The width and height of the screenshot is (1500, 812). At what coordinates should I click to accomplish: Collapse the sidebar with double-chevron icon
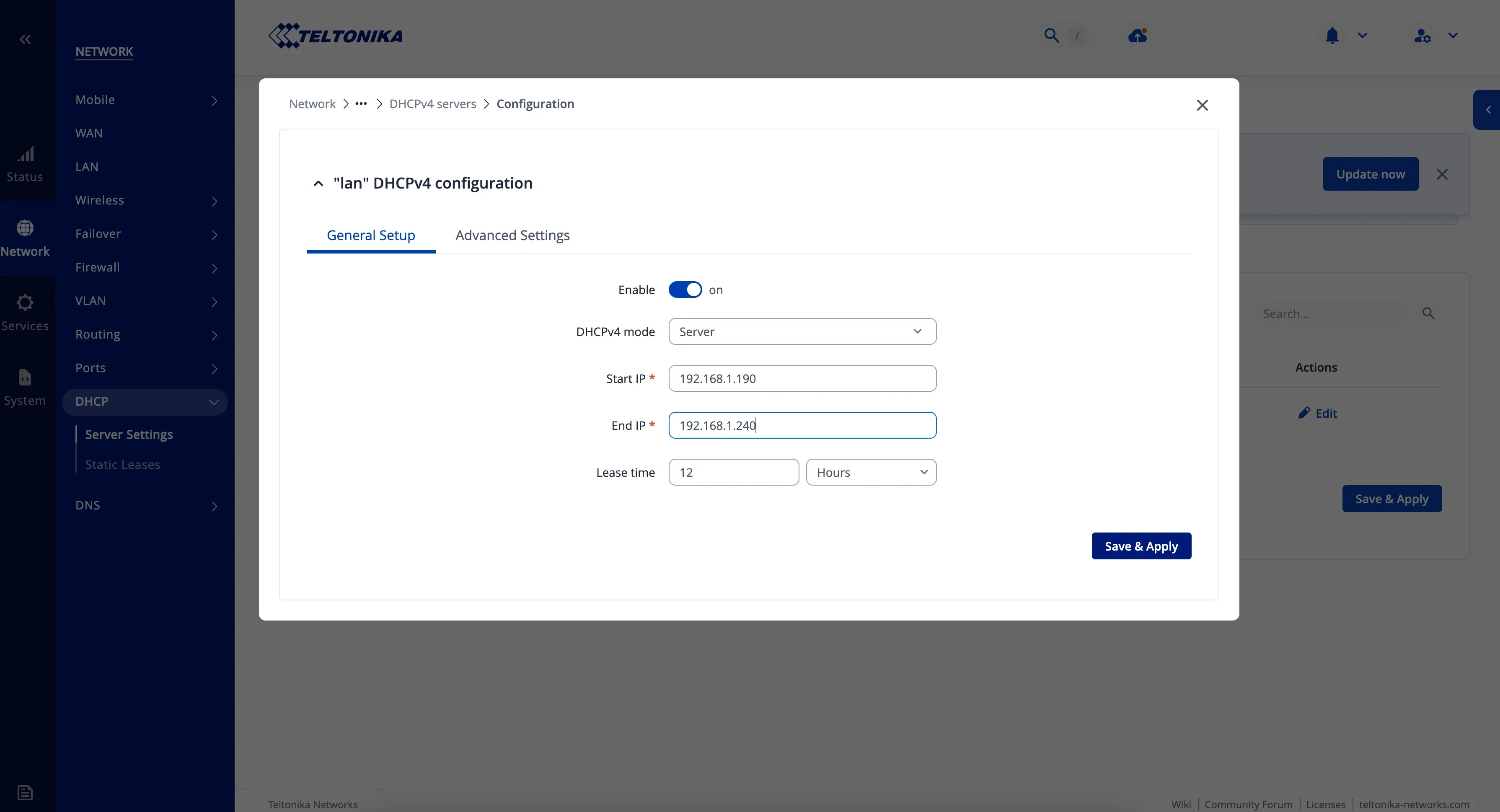pos(25,39)
